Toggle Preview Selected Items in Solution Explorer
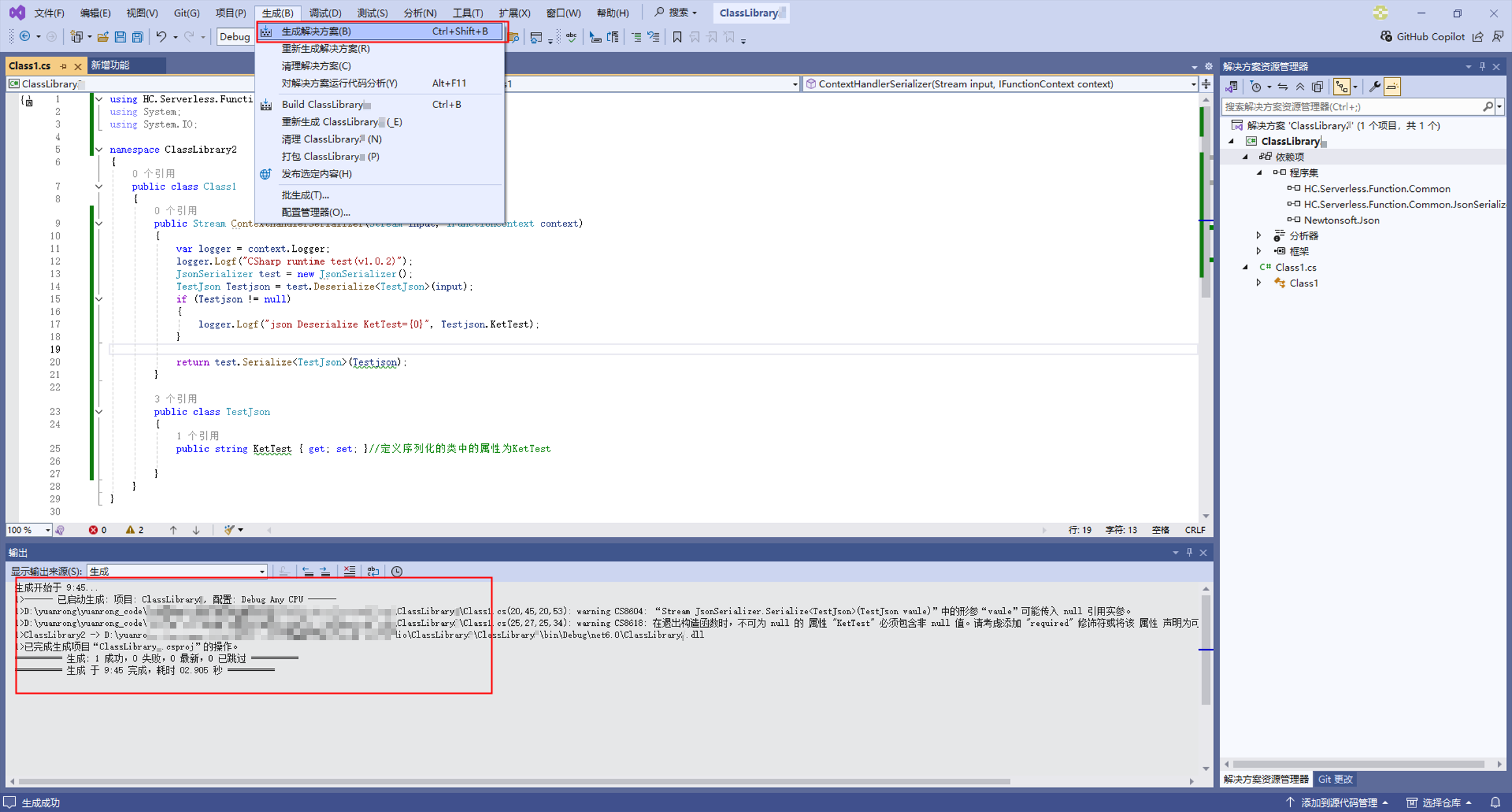 pos(1392,87)
